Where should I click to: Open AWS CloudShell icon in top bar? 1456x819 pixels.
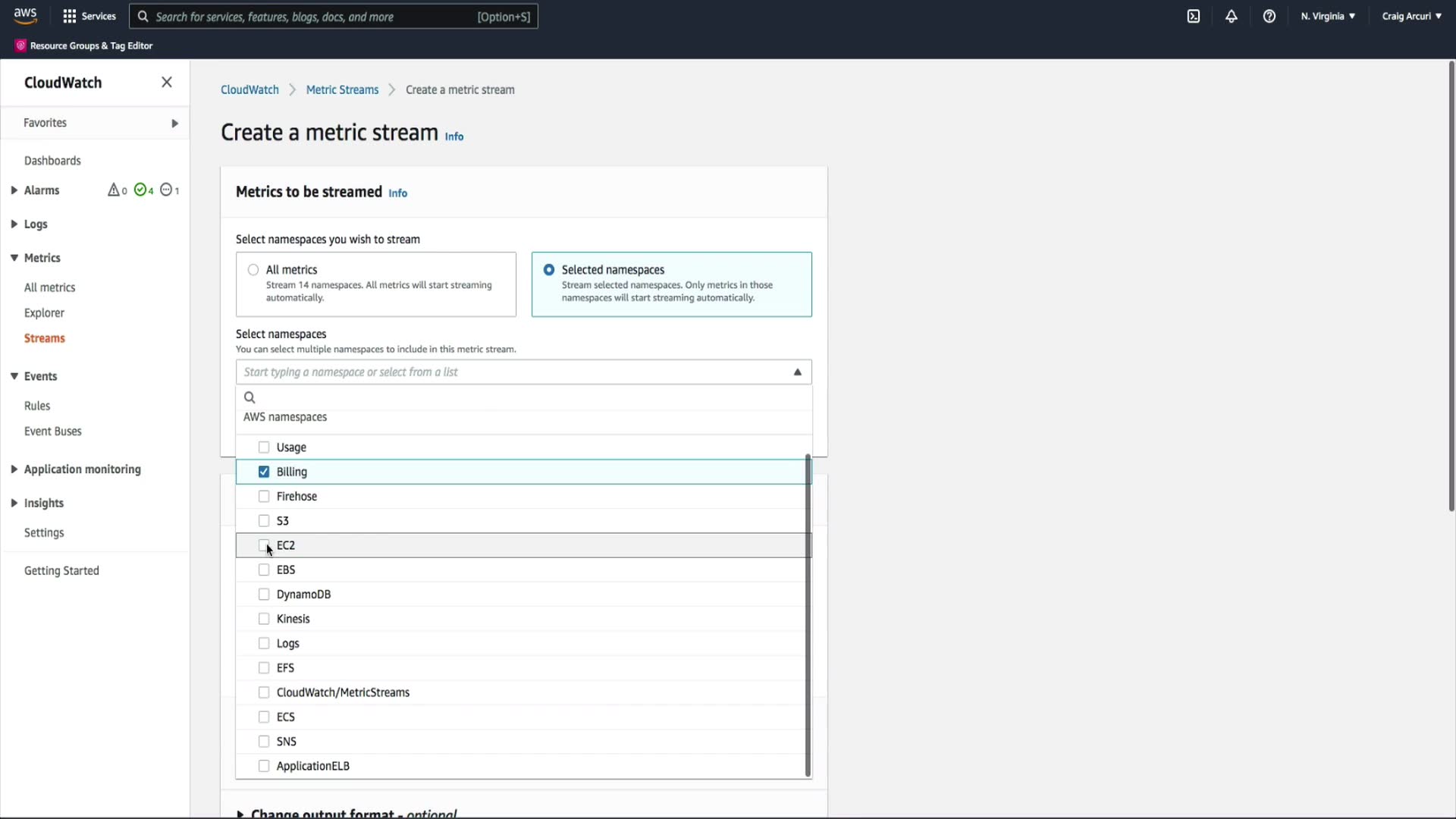pos(1194,16)
